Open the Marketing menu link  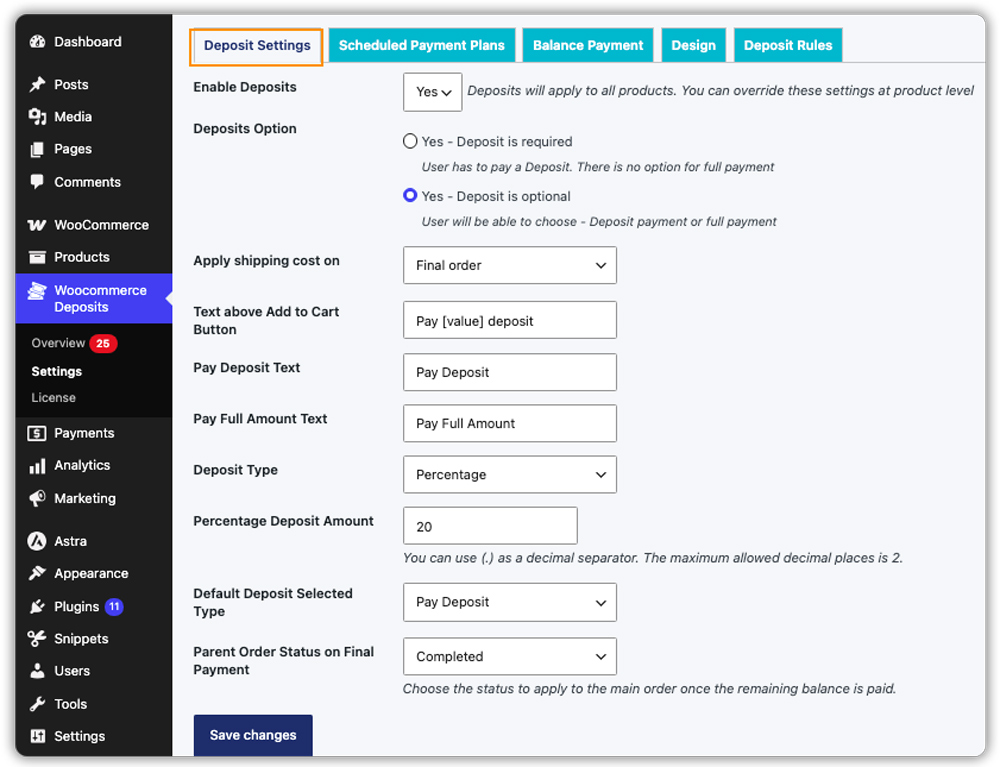coord(85,498)
